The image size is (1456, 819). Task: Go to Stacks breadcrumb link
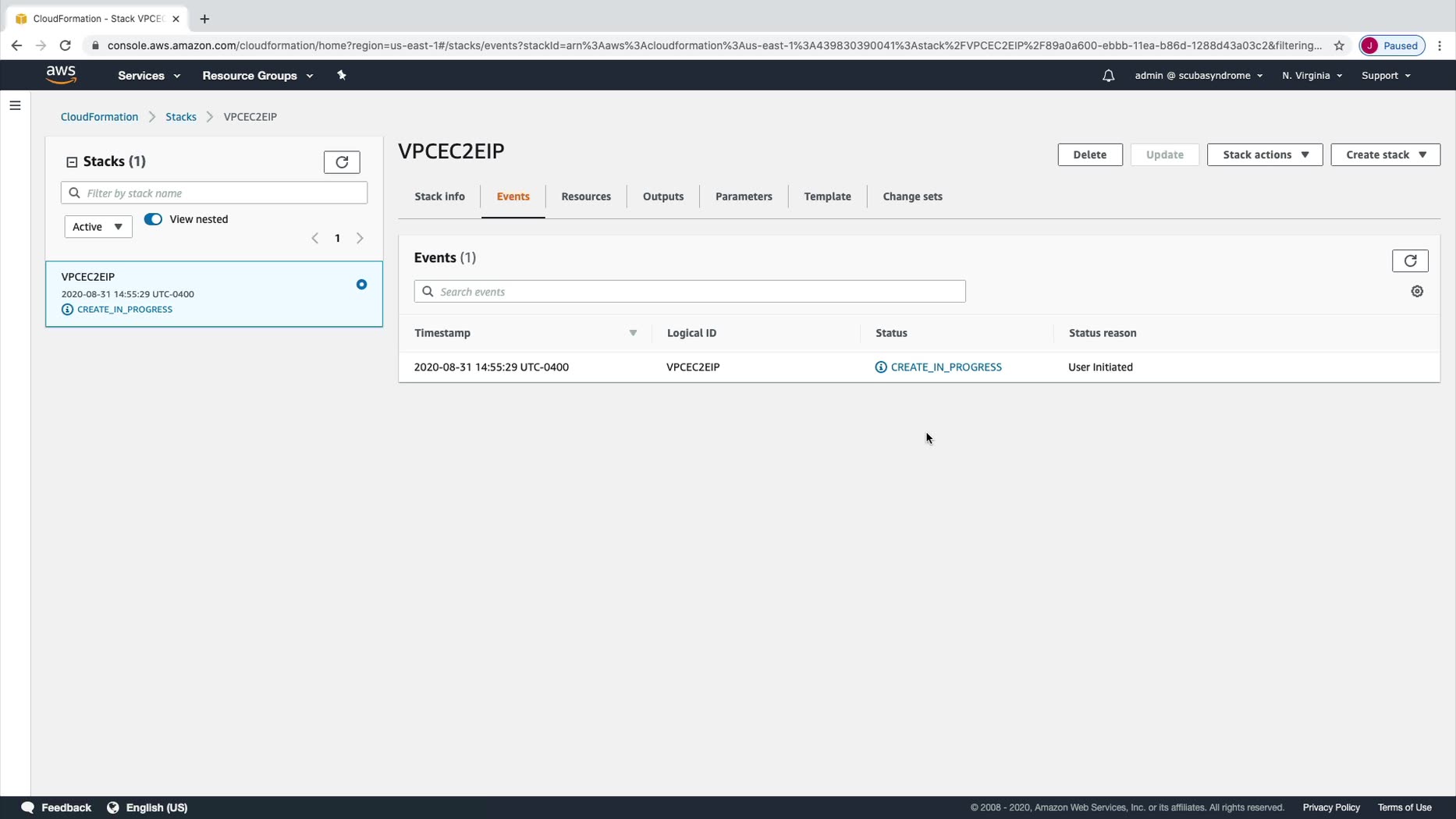pos(181,117)
